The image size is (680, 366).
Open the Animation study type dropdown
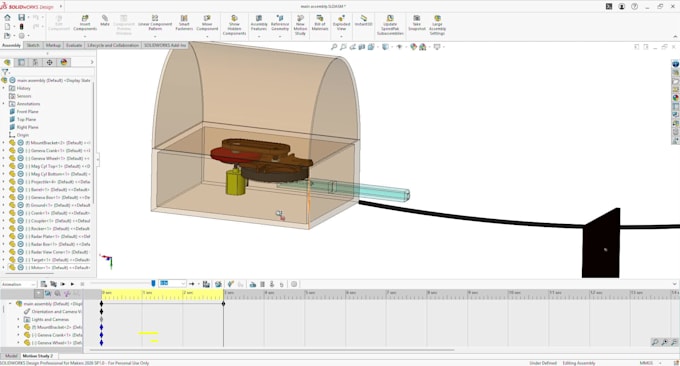[19, 284]
